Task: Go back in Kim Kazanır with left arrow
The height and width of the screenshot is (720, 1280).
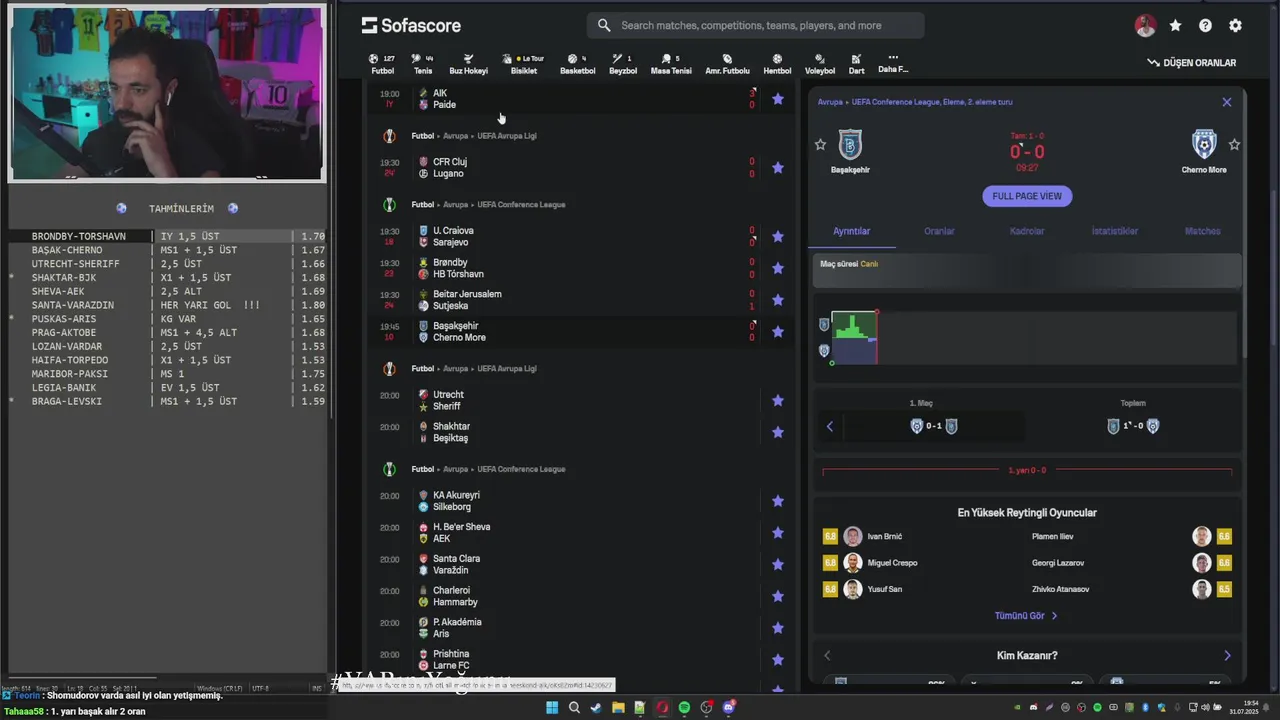Action: tap(827, 656)
